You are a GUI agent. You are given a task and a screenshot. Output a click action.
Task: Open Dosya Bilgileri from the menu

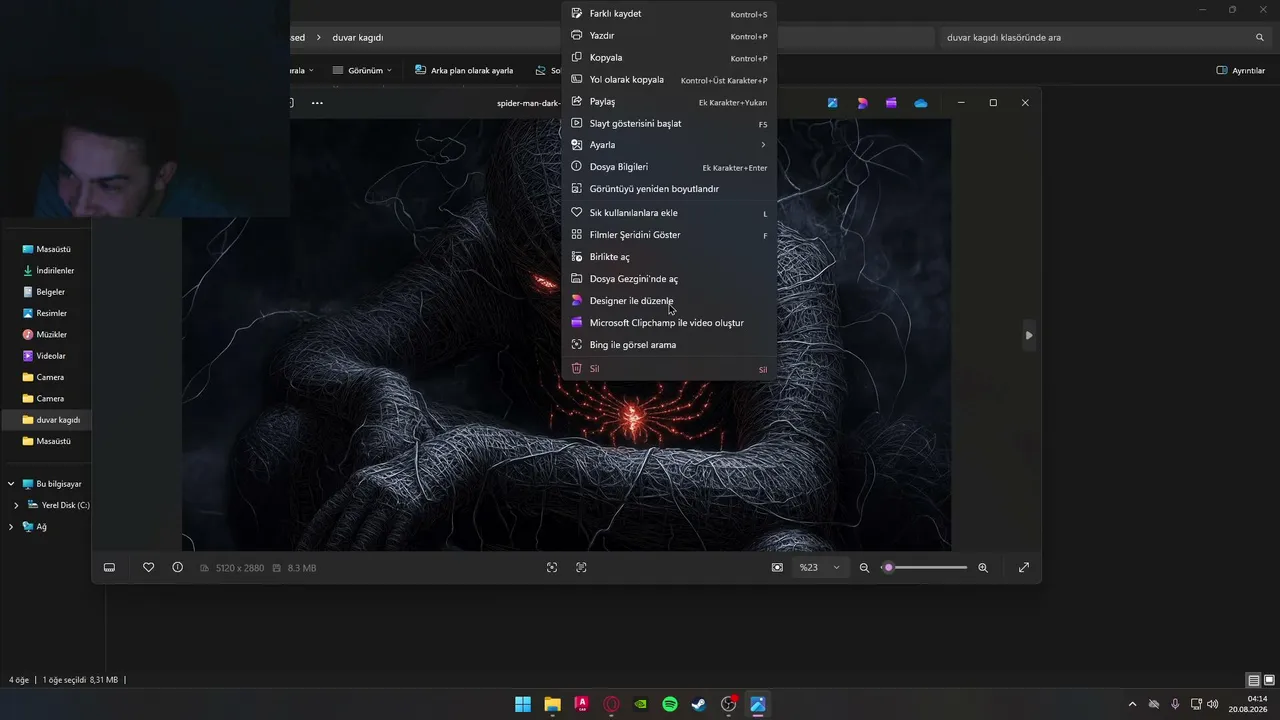point(669,167)
